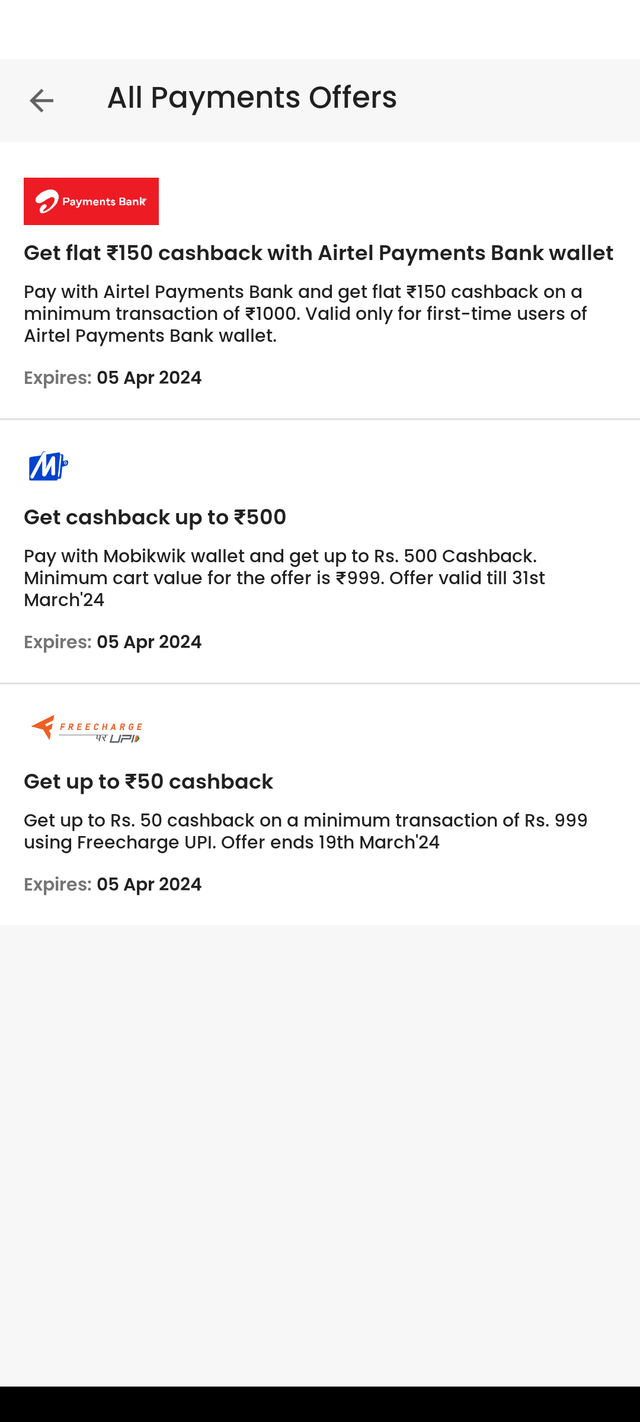
Task: Open the flat ₹150 cashback Airtel offer heading
Action: (x=318, y=253)
